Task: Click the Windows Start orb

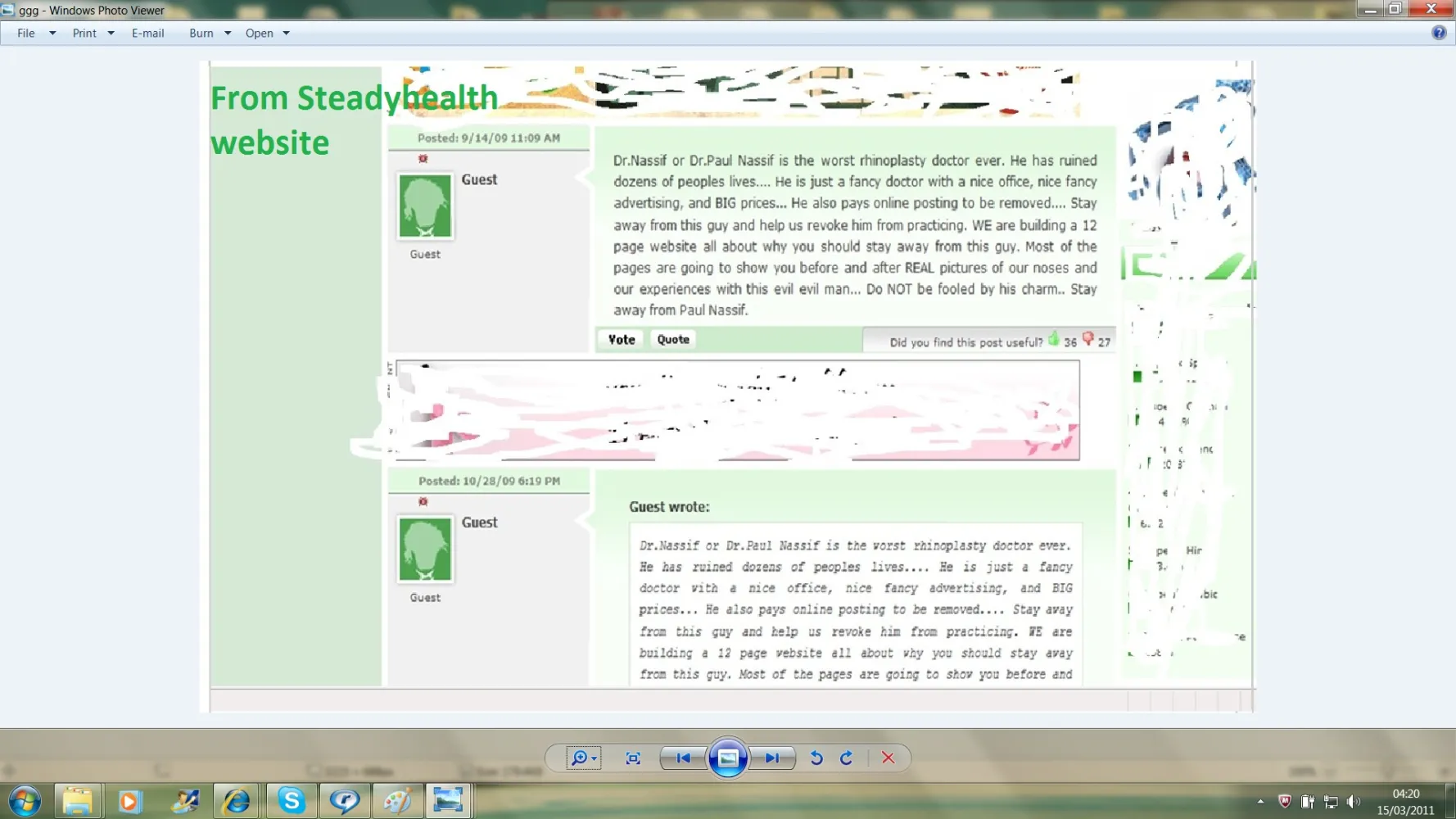Action: pyautogui.click(x=25, y=800)
